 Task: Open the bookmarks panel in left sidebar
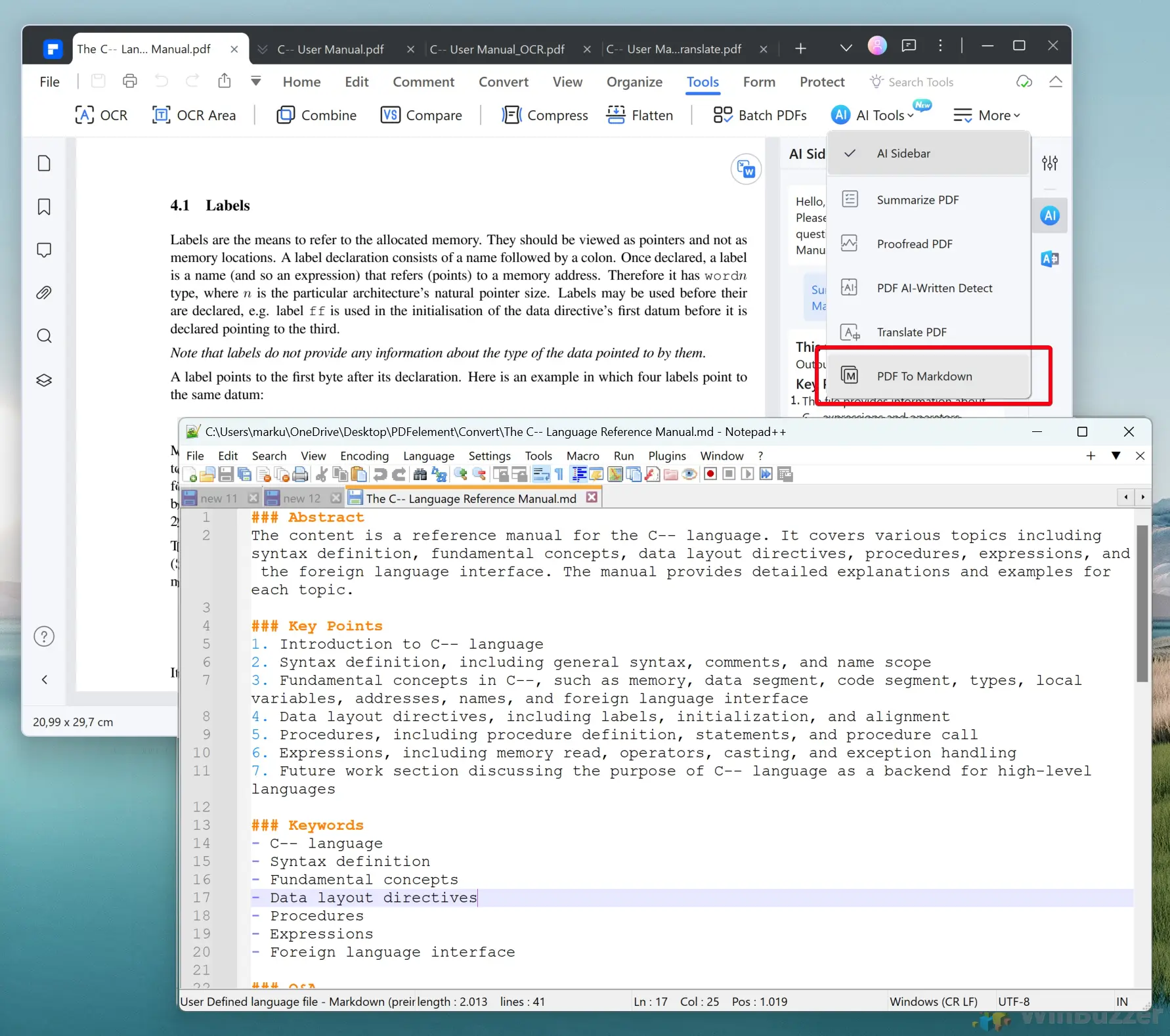44,207
